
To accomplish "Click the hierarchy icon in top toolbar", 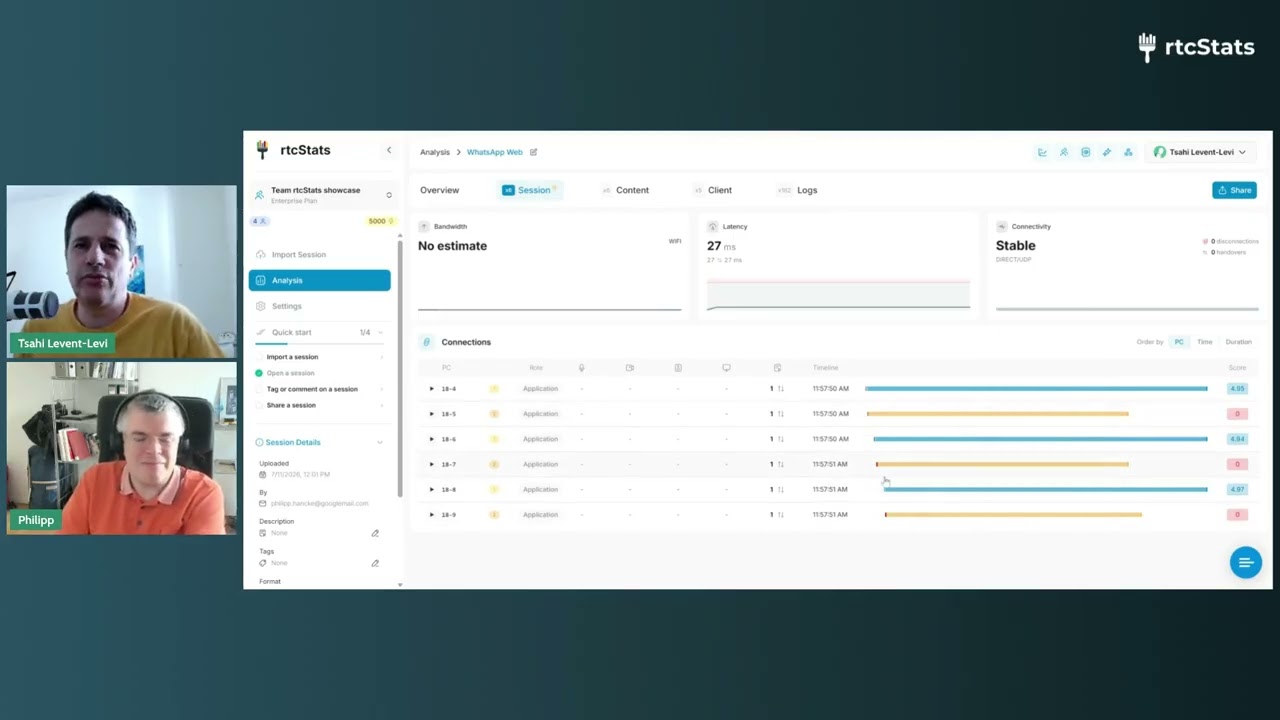I will point(1128,152).
